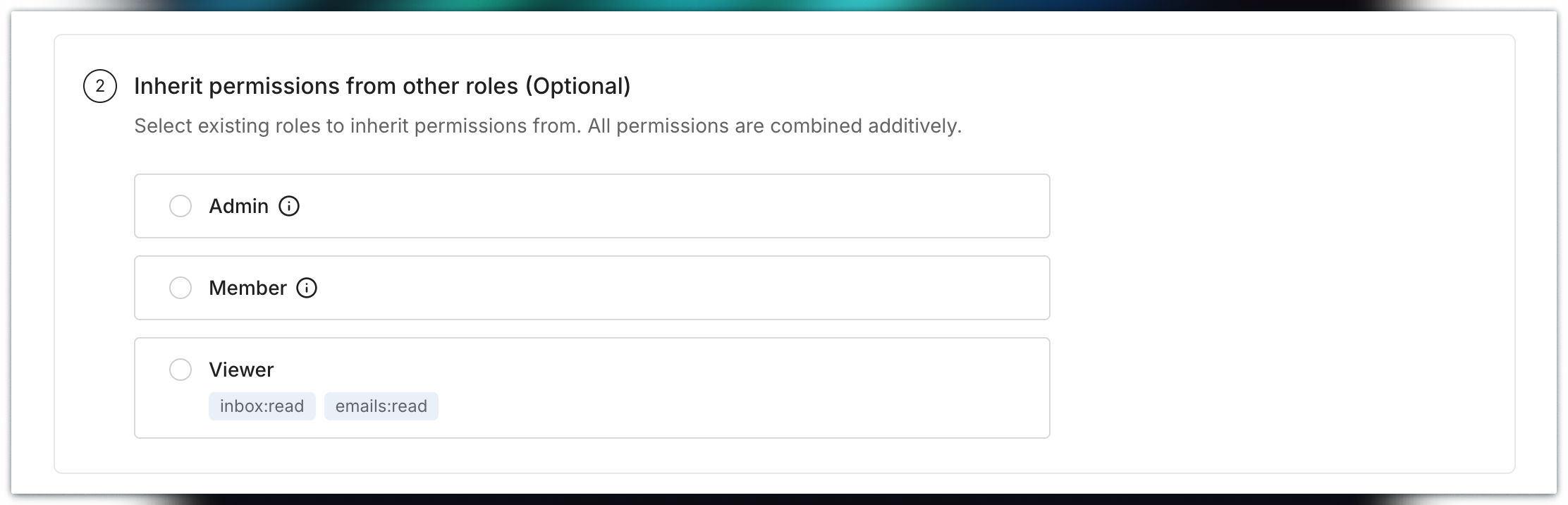Click blank area inside the Member role card
Screen dimensions: 1568x505
tap(670, 288)
